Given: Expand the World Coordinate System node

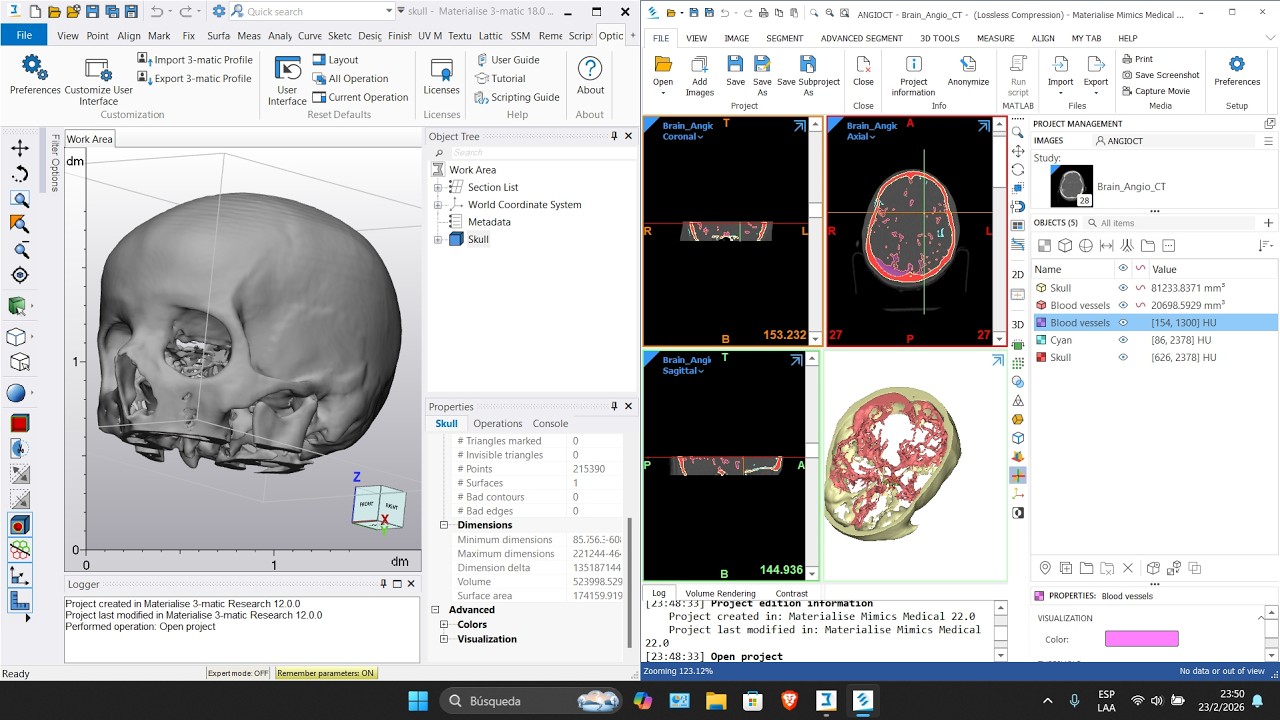Looking at the screenshot, I should 437,205.
